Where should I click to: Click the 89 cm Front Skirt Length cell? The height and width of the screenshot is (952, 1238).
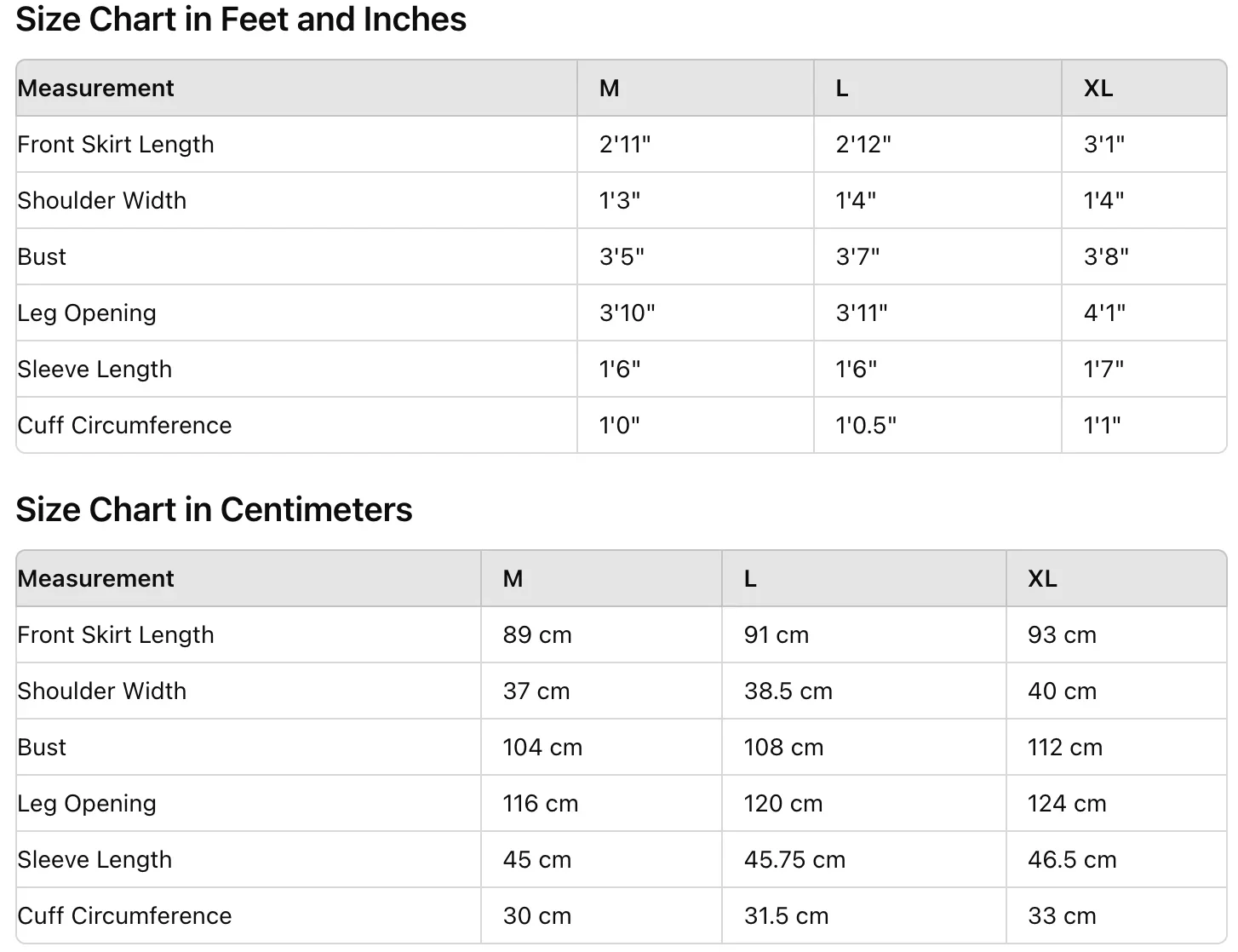[537, 634]
